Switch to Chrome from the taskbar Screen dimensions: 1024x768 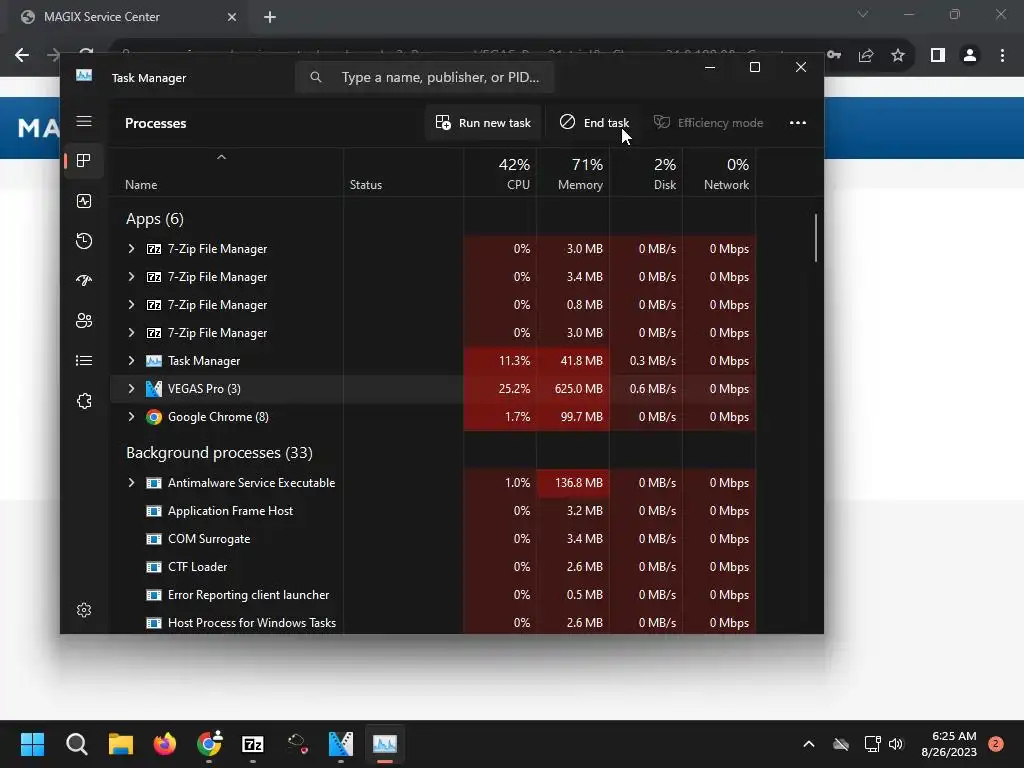pos(209,744)
